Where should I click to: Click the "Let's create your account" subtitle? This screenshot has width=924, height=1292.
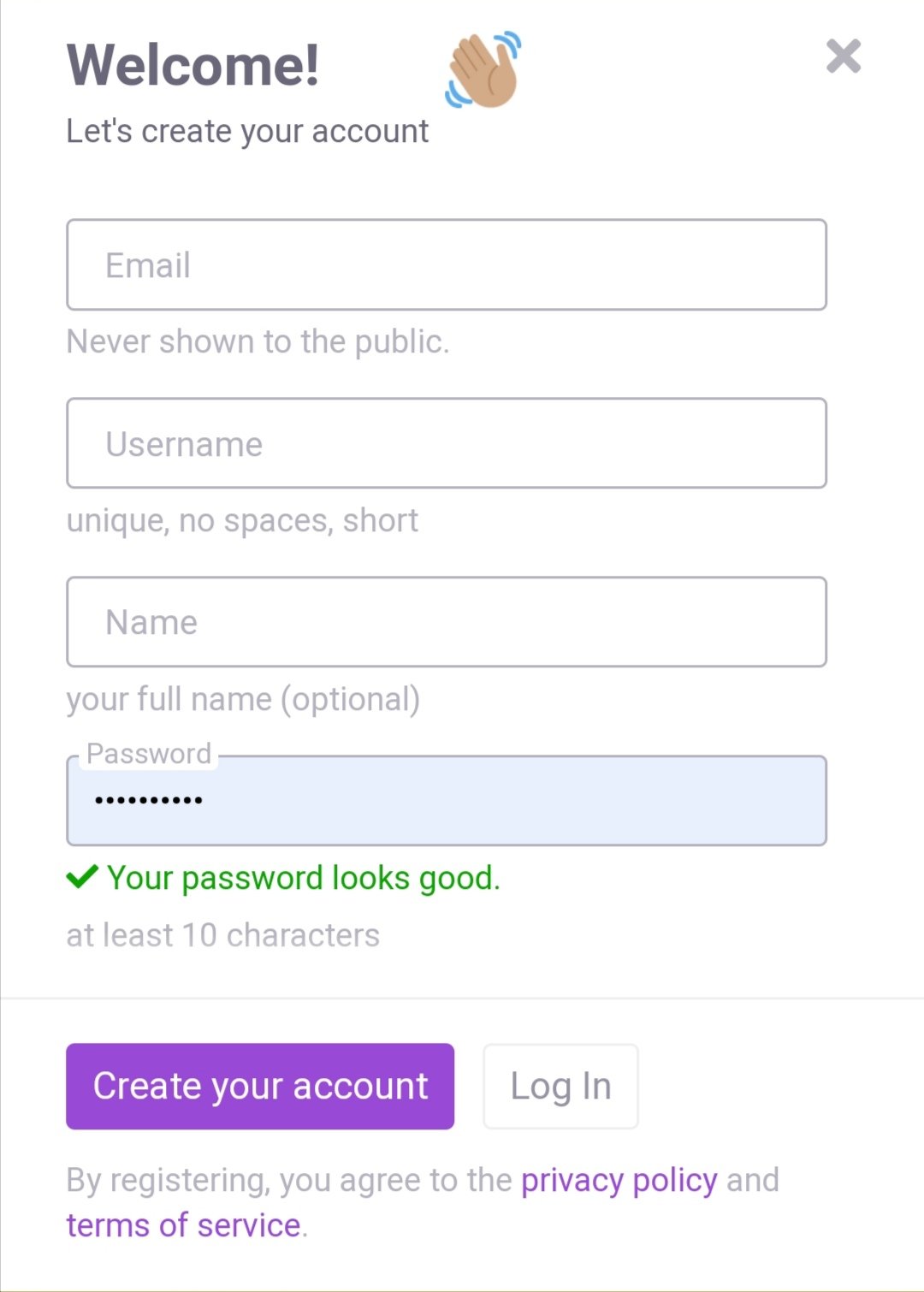(247, 132)
